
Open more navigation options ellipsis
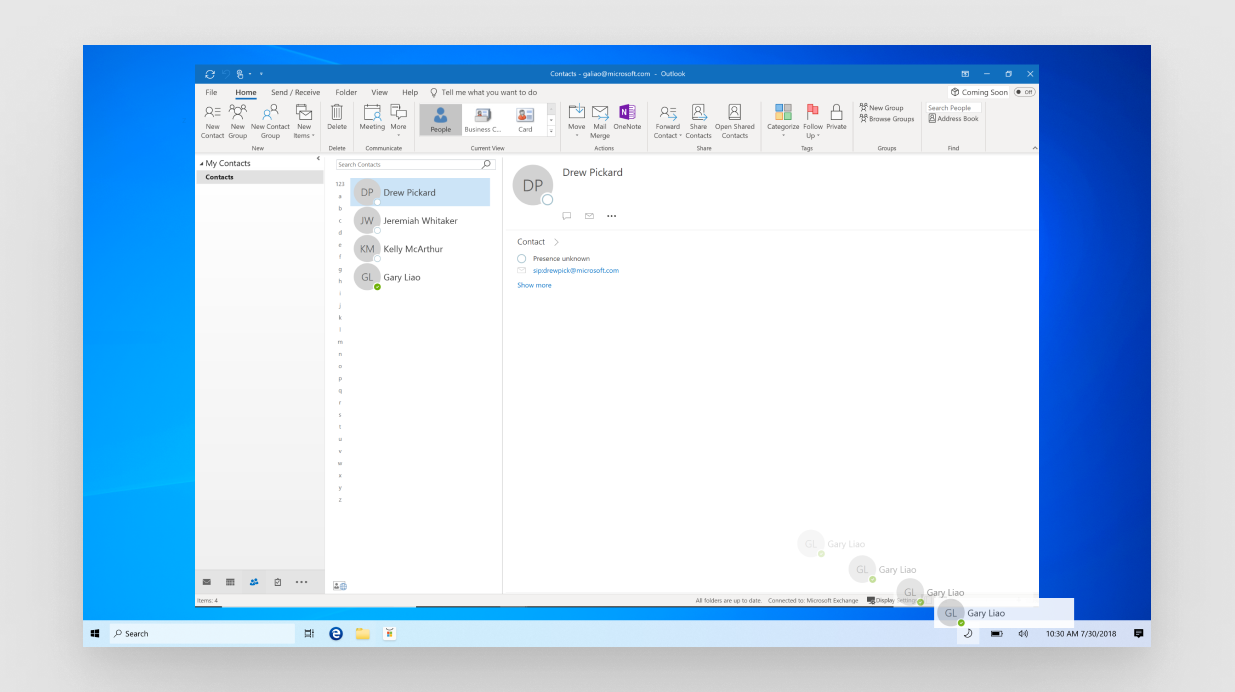(301, 582)
